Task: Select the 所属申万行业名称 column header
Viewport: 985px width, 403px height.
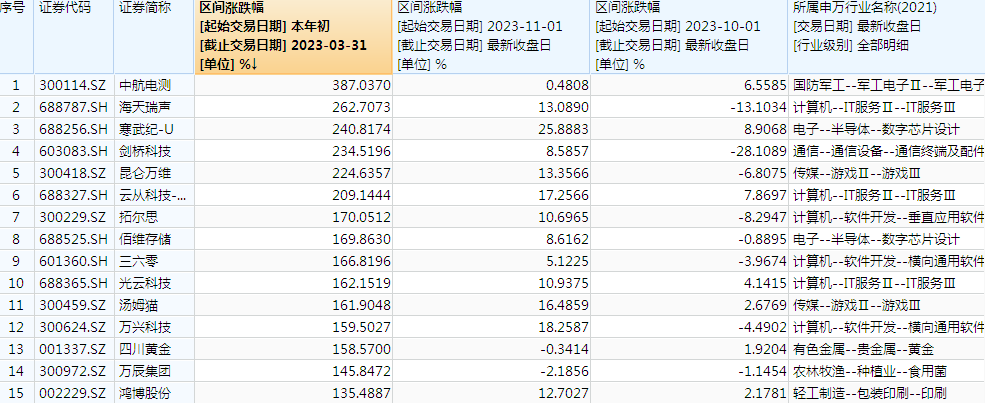Action: (x=887, y=37)
